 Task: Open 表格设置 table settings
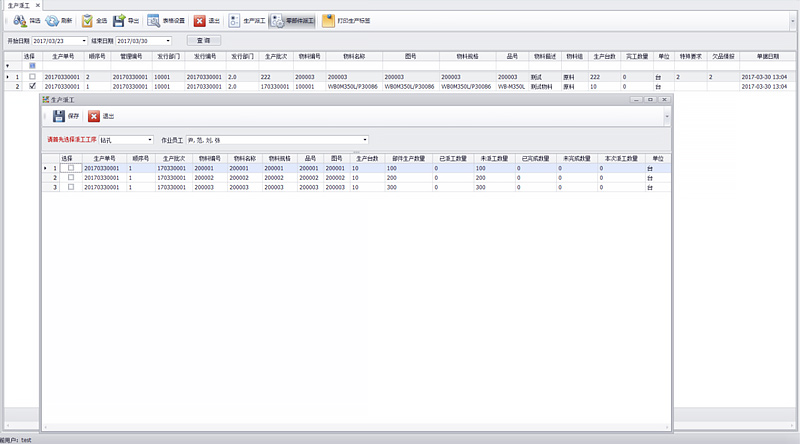pos(153,20)
